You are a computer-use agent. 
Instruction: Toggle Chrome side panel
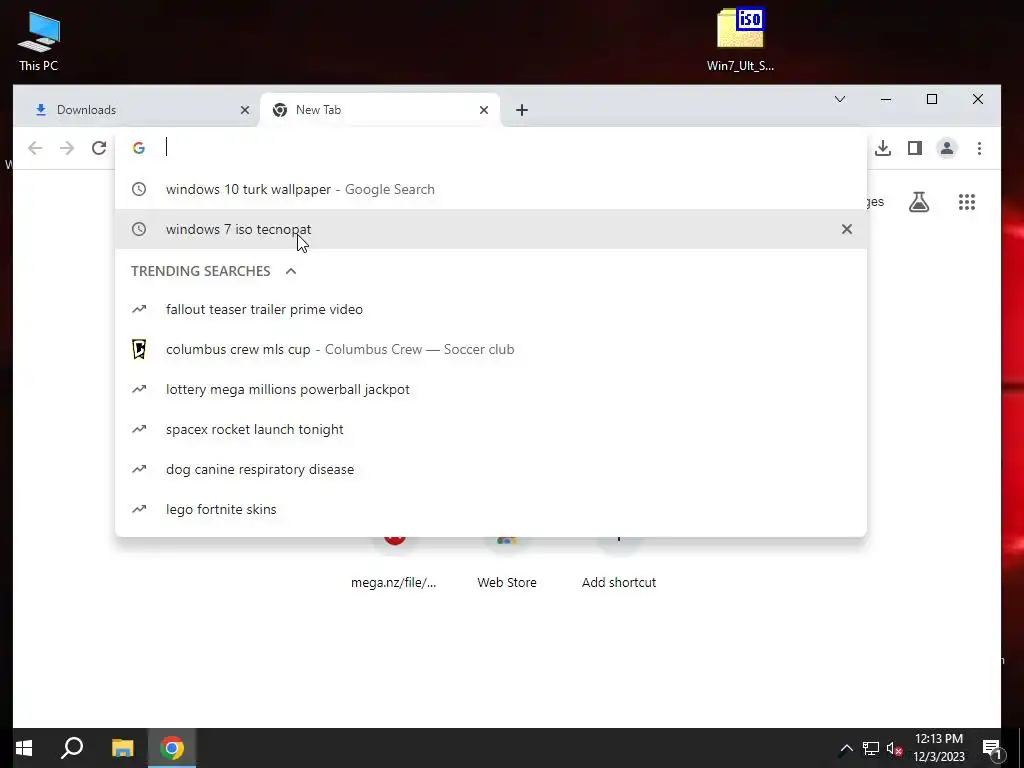coord(915,148)
